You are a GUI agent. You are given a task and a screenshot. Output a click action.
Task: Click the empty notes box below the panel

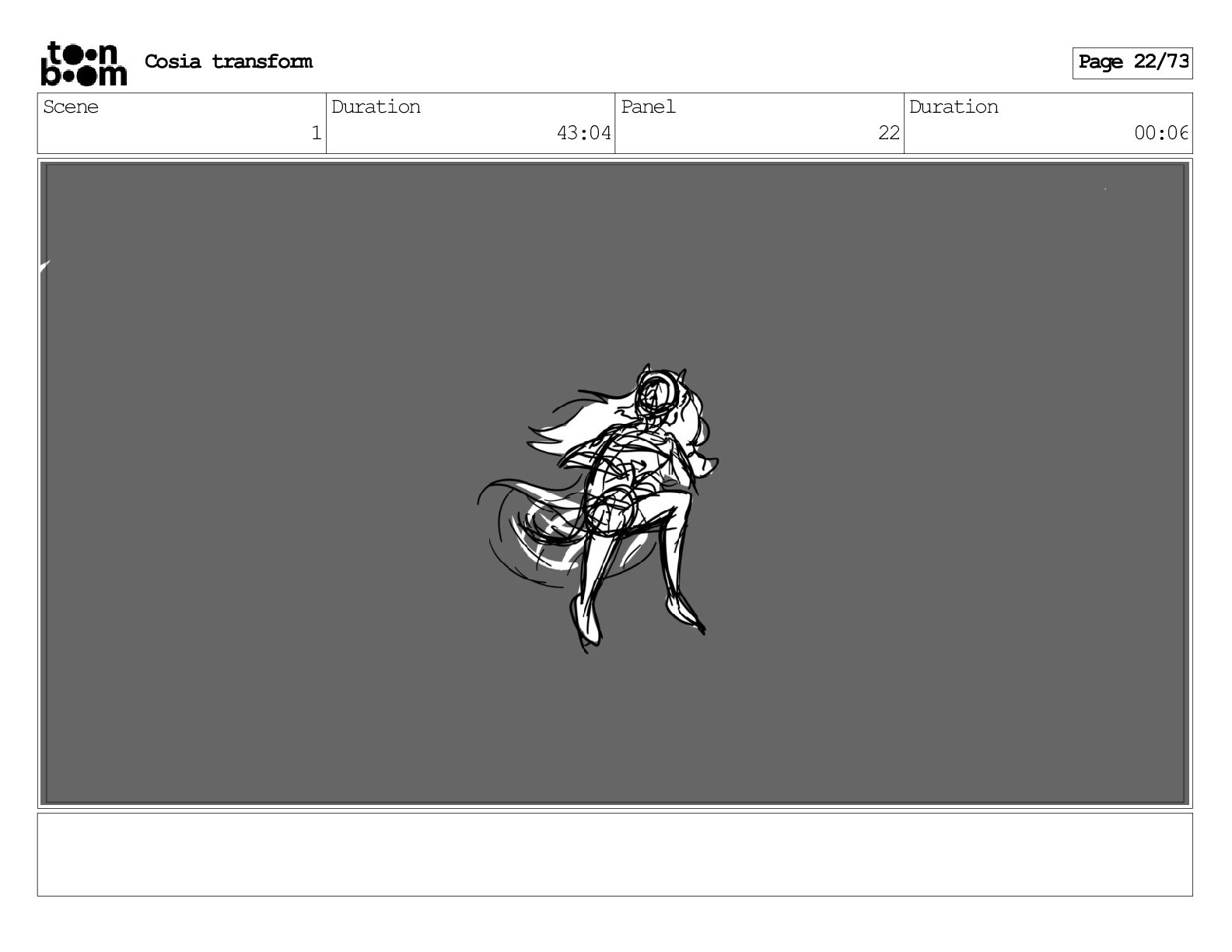(614, 855)
